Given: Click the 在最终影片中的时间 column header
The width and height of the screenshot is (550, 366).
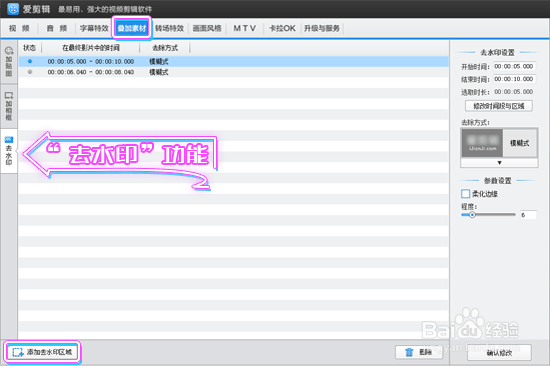Looking at the screenshot, I should pos(91,48).
